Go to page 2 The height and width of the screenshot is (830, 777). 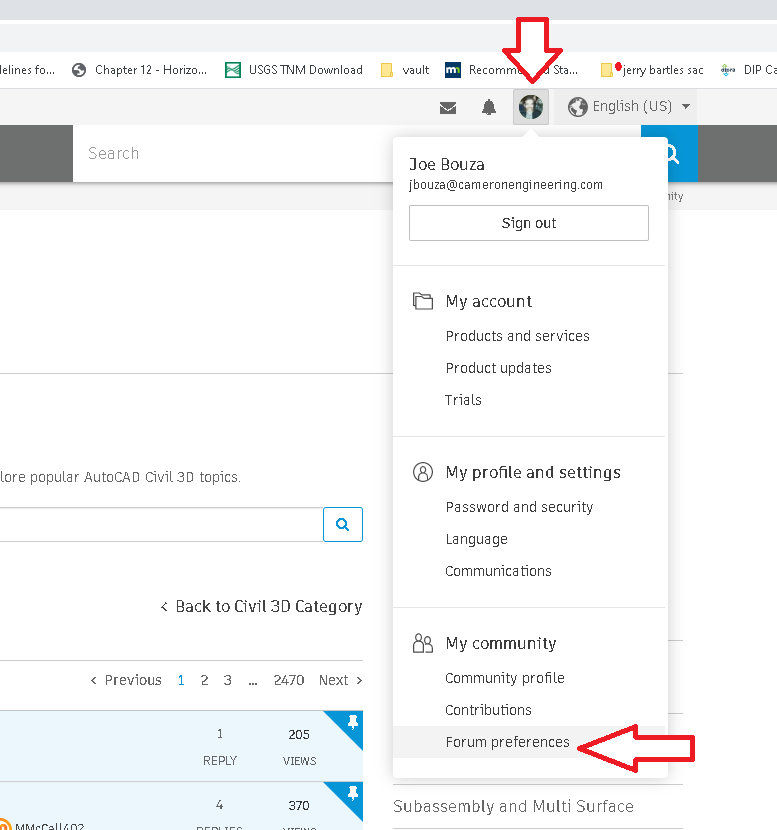(x=204, y=680)
